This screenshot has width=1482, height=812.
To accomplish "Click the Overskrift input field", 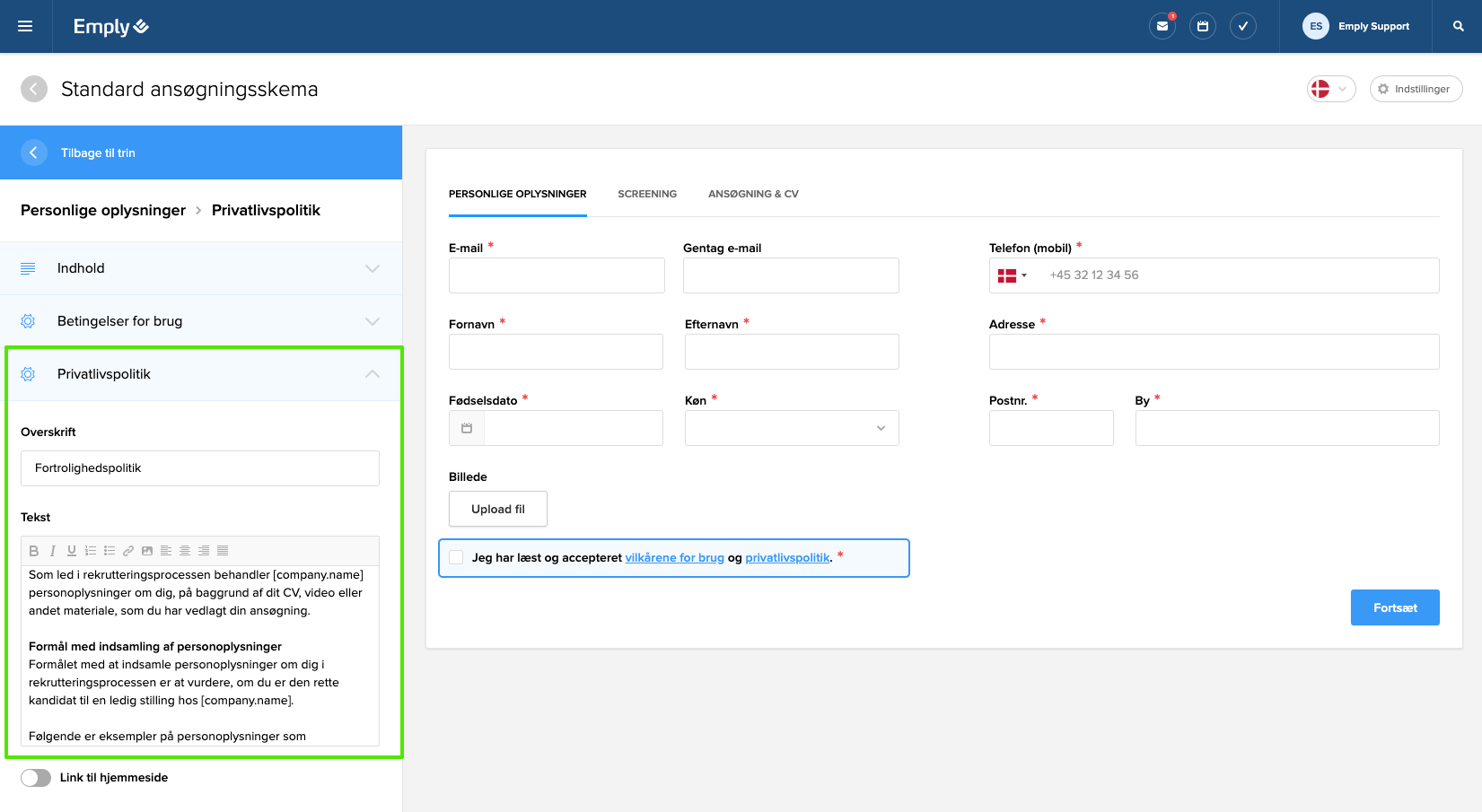I will click(200, 468).
